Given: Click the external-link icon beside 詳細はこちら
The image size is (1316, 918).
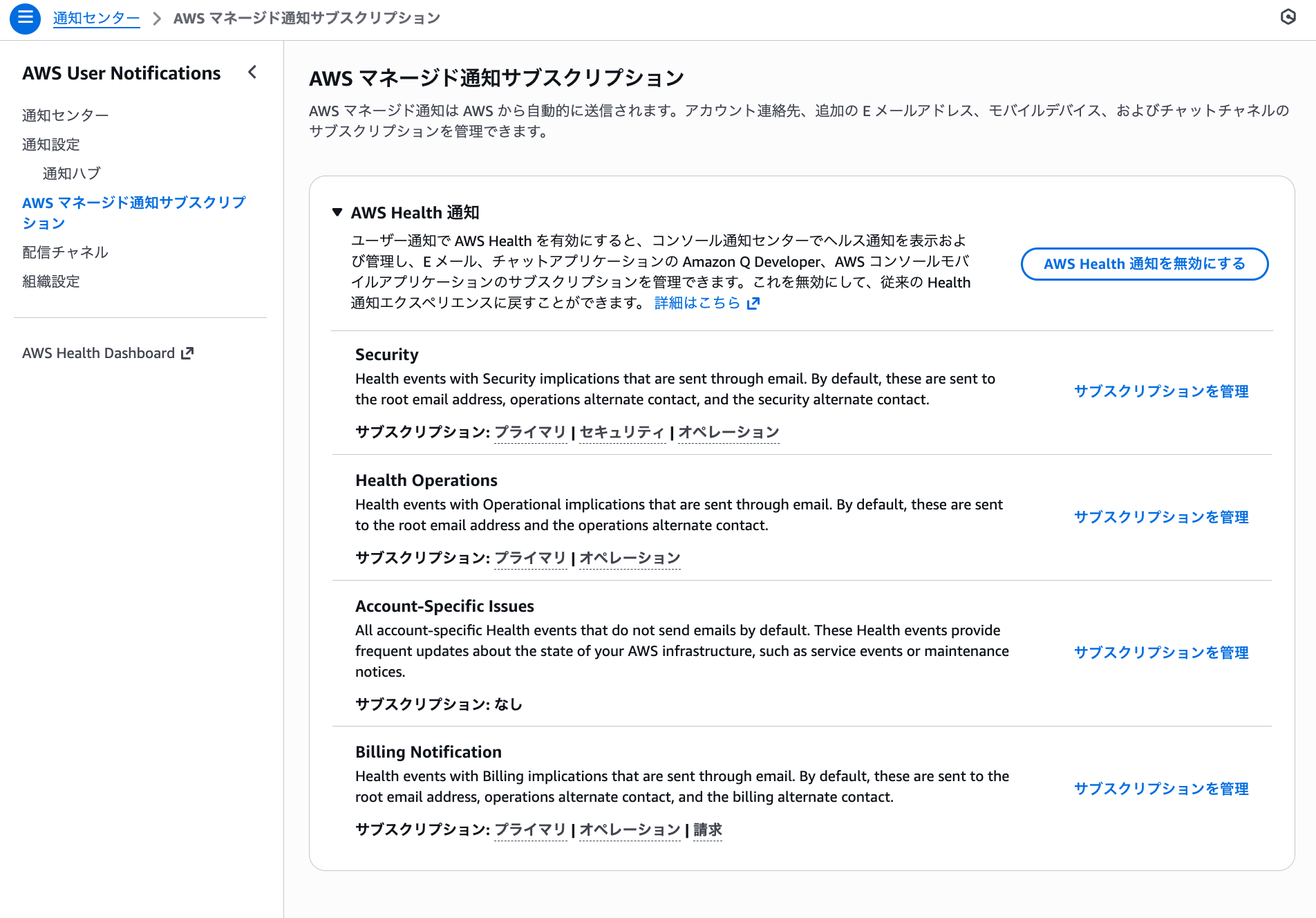Looking at the screenshot, I should click(x=753, y=303).
